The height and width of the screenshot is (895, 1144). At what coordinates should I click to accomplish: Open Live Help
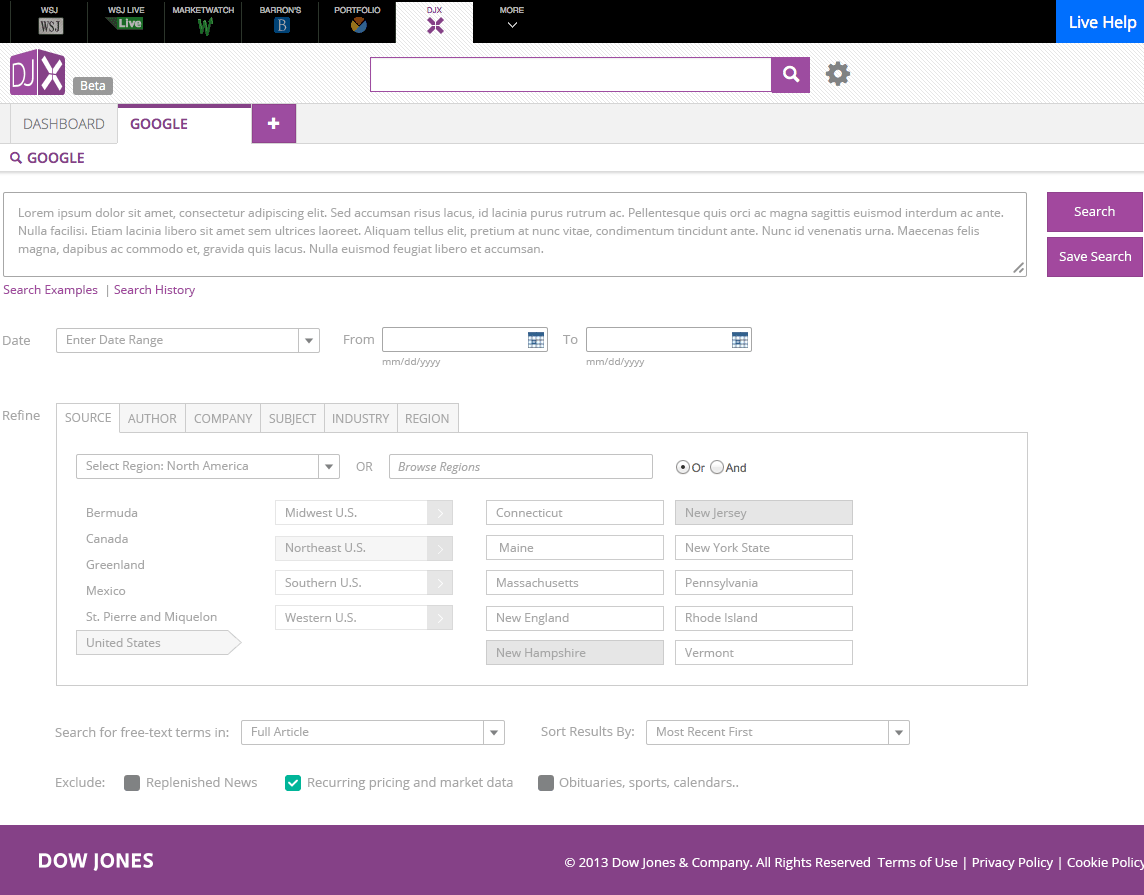tap(1100, 22)
